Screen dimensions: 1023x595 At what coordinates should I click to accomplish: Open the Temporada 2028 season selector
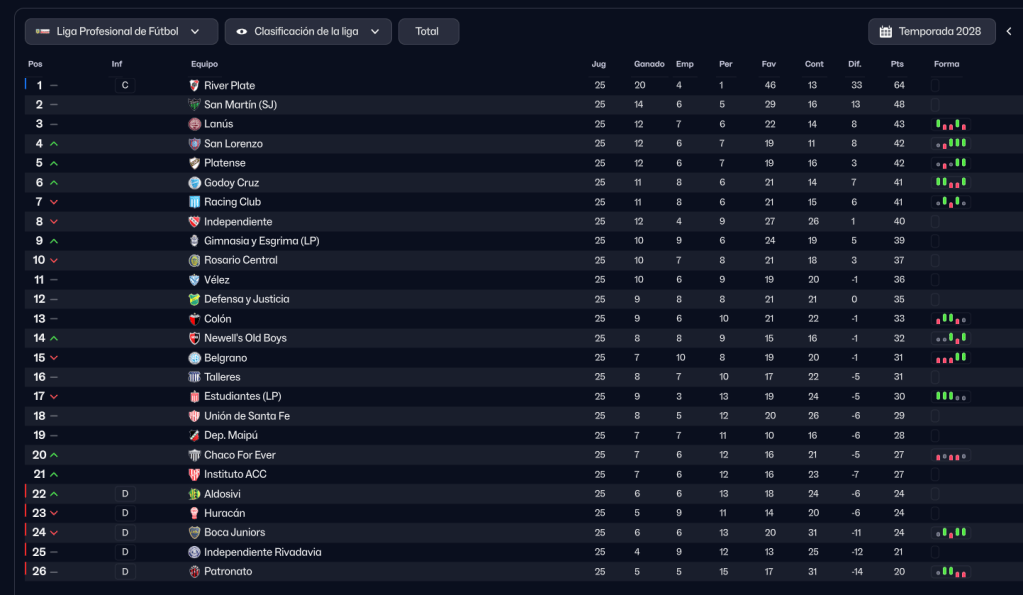(x=932, y=32)
